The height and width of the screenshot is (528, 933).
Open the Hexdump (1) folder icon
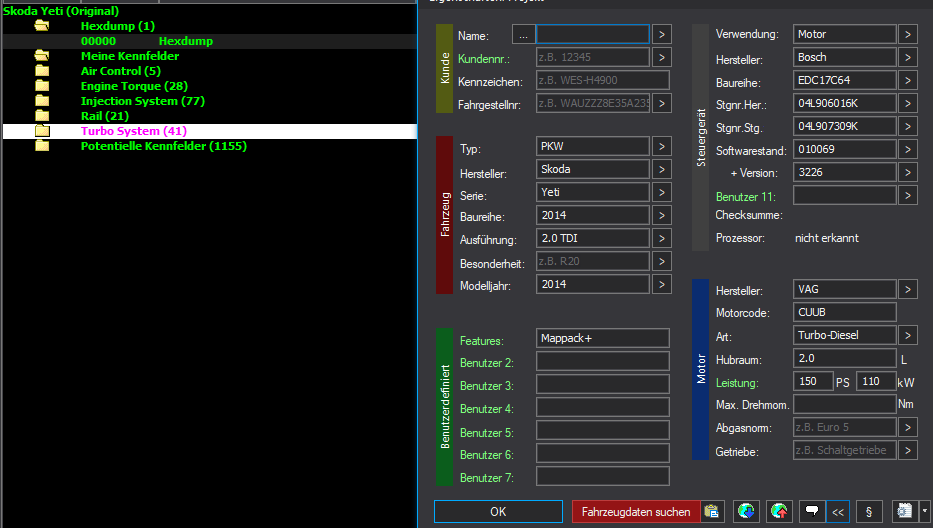click(x=42, y=26)
